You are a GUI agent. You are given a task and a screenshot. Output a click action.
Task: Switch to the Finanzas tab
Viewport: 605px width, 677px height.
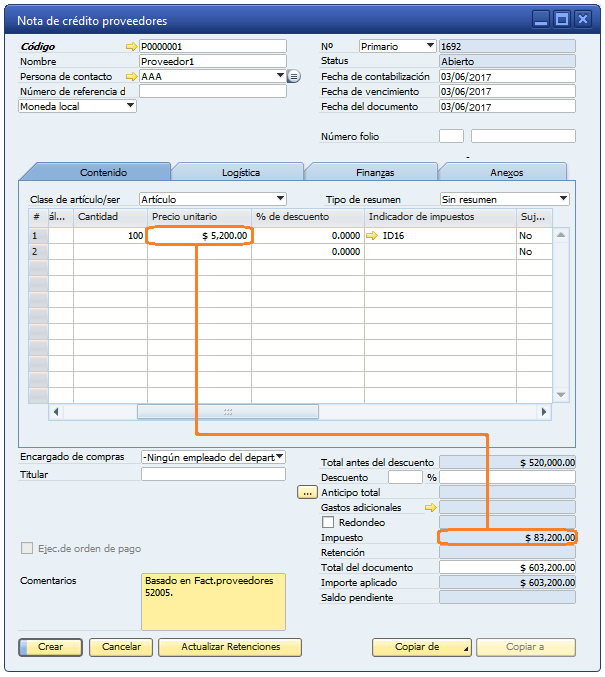[374, 172]
